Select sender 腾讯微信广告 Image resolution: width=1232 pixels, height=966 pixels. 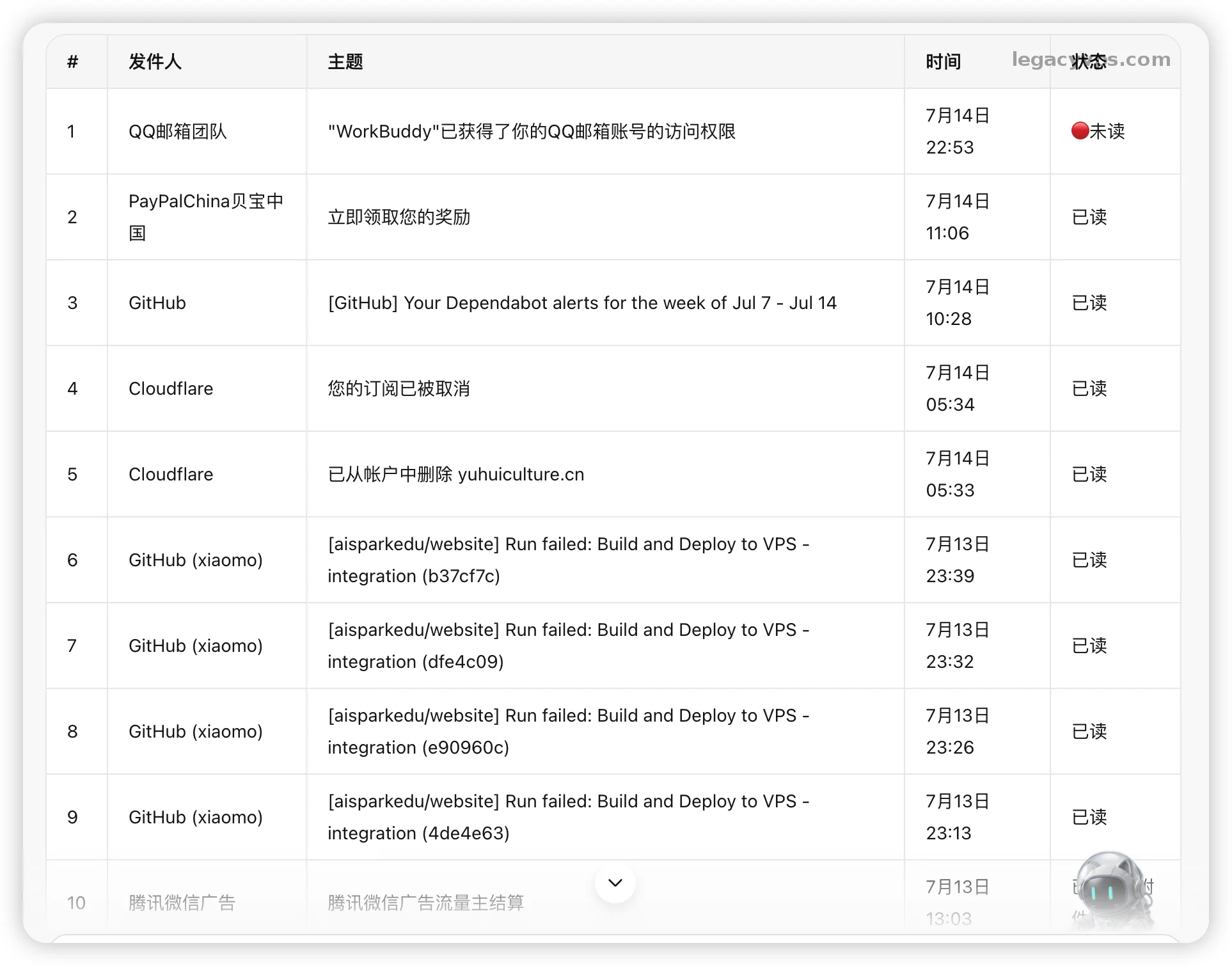182,903
